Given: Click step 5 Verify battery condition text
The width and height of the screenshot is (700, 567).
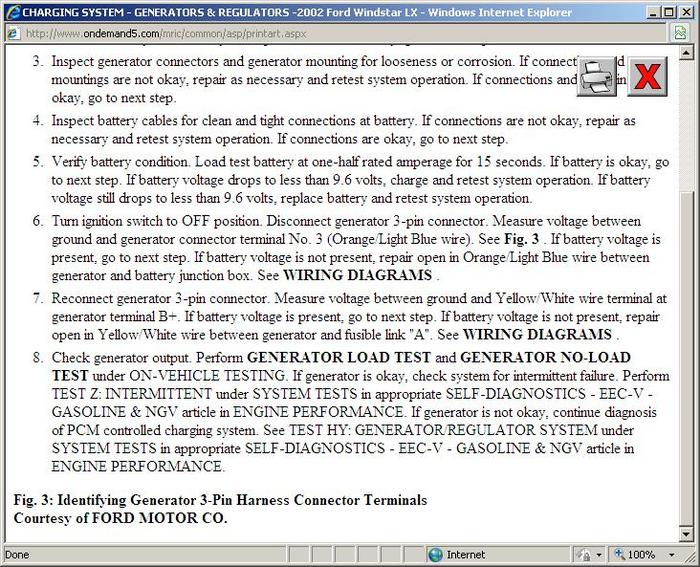Looking at the screenshot, I should [360, 179].
